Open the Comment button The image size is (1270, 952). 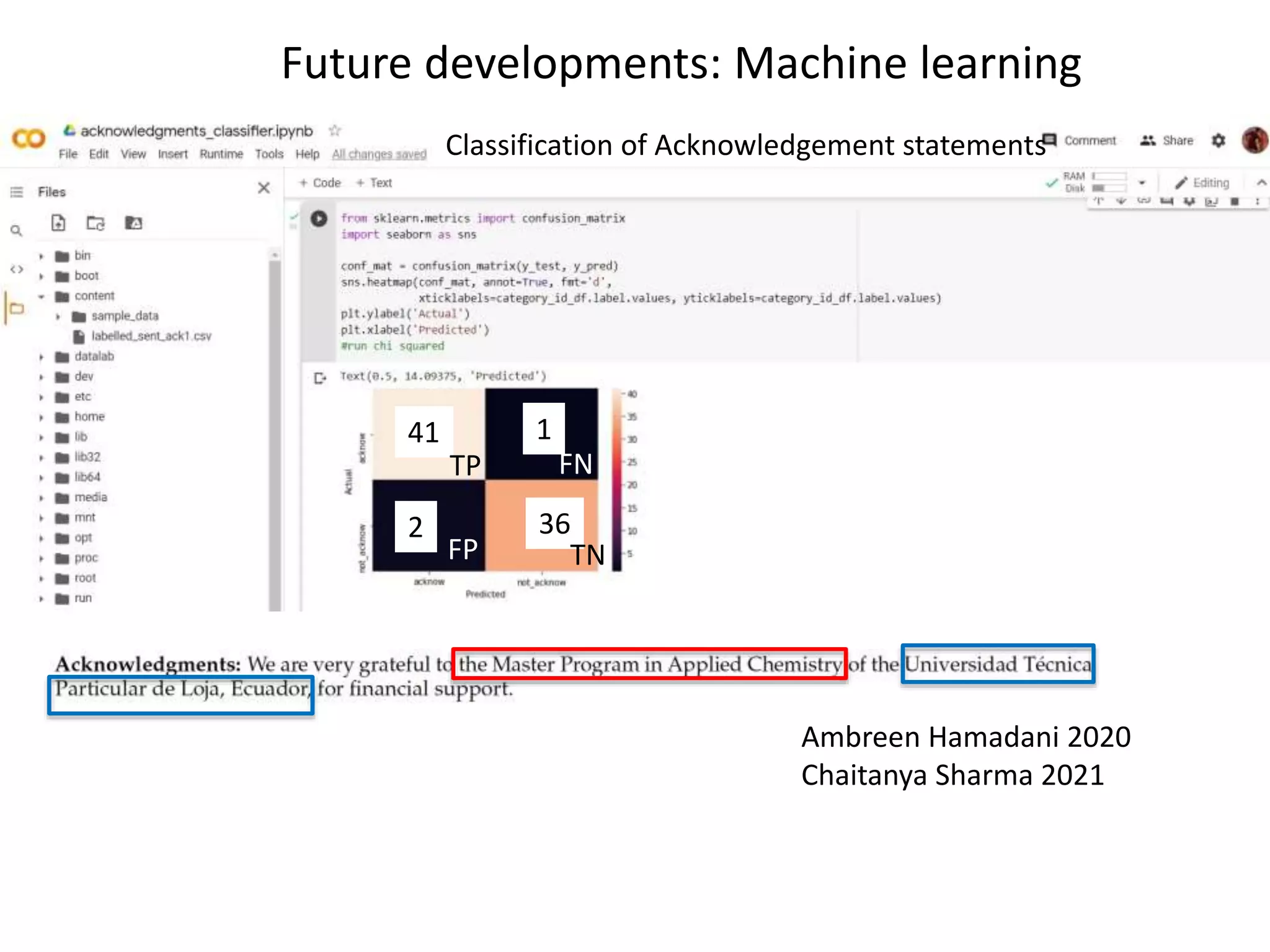point(1080,140)
